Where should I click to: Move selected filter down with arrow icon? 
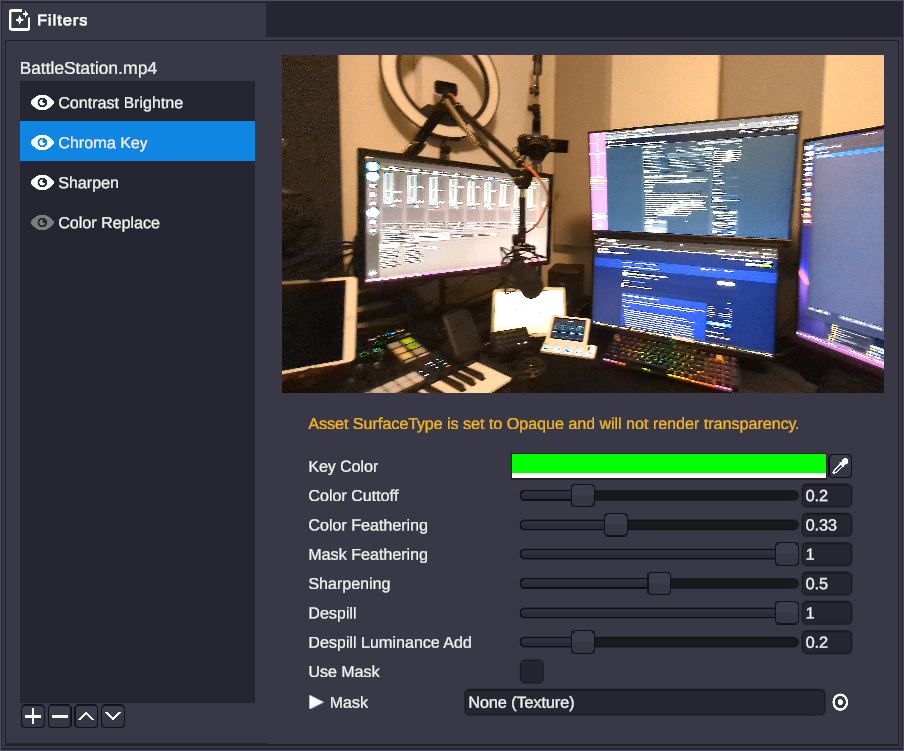click(x=113, y=716)
